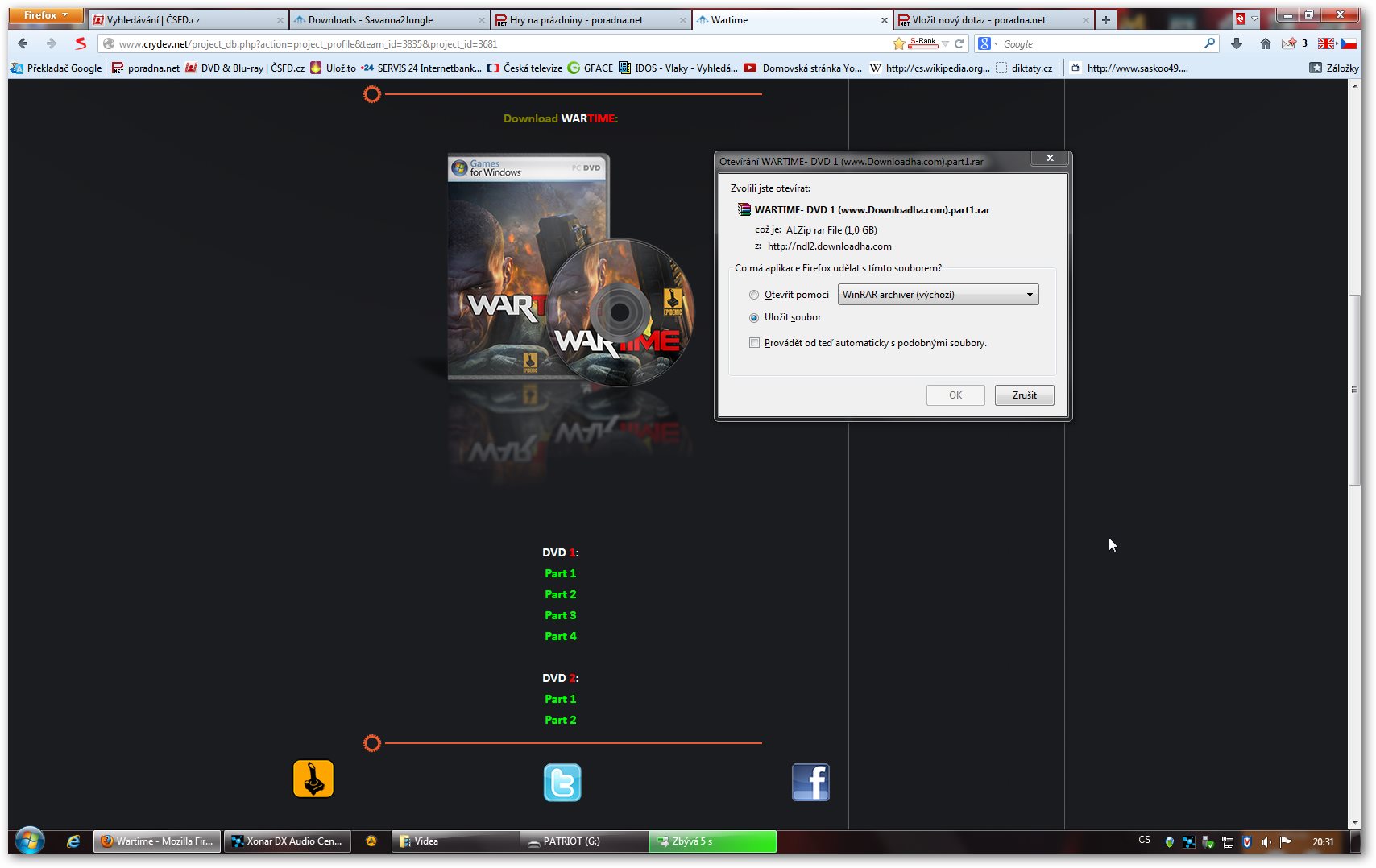Click the page's vertical scrollbar thumb
Image resolution: width=1376 pixels, height=868 pixels.
click(x=1354, y=391)
